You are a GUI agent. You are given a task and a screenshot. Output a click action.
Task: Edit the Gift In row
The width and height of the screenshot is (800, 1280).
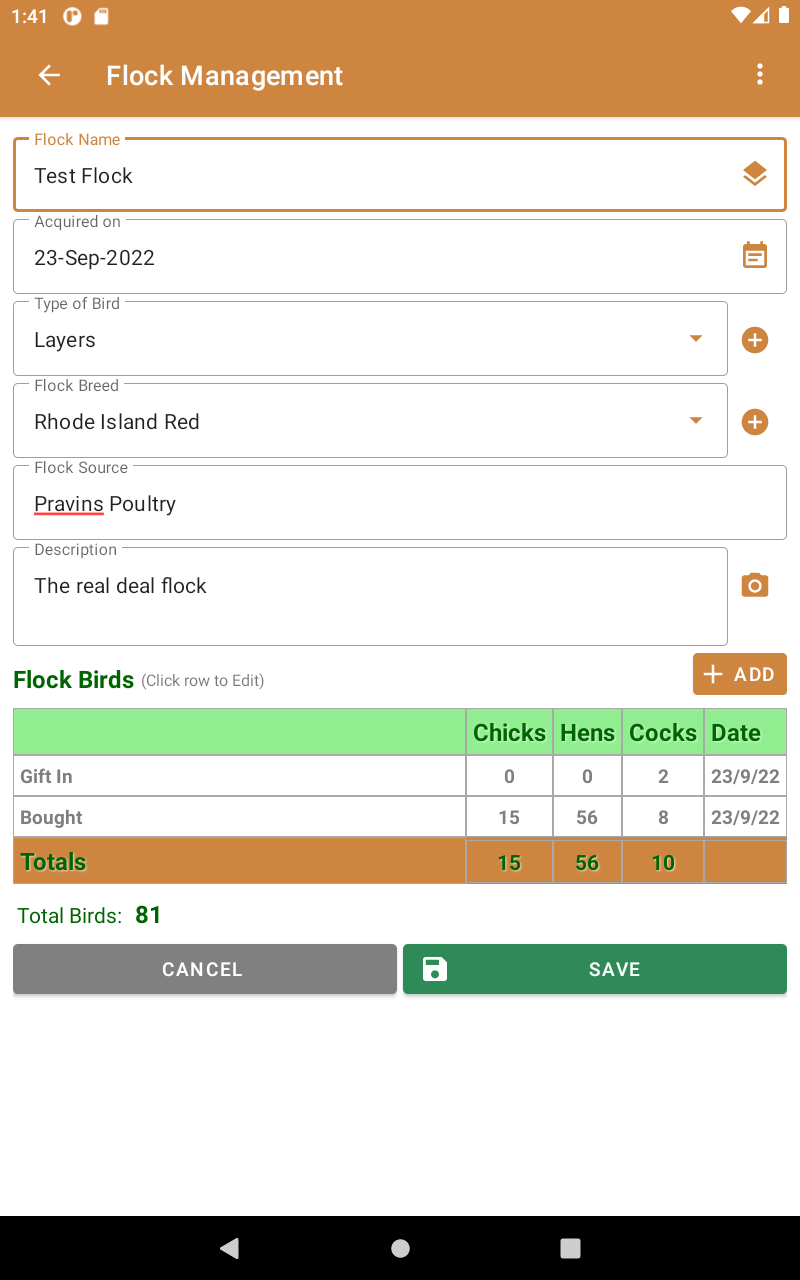click(240, 776)
